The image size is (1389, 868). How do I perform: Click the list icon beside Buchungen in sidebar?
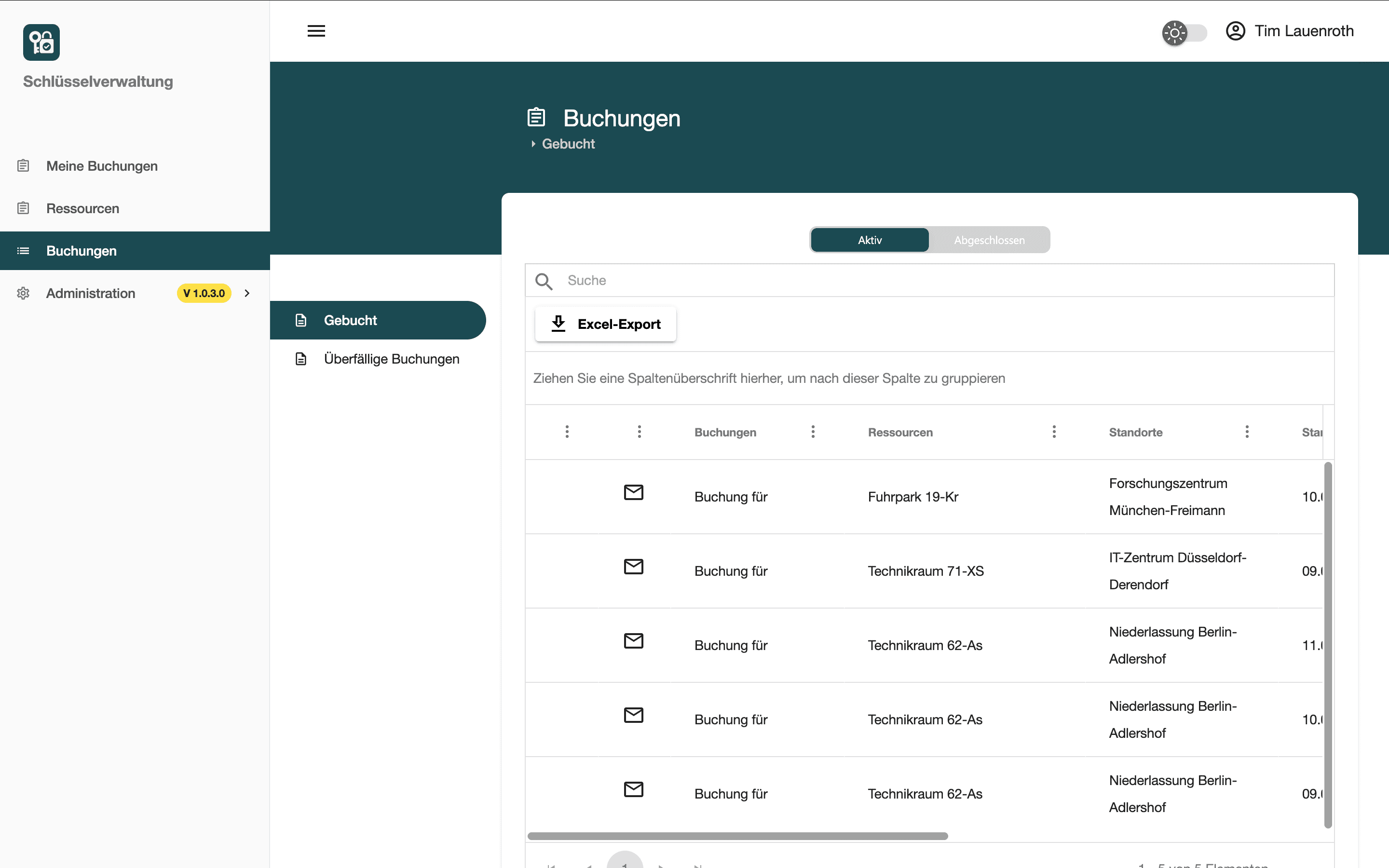23,251
